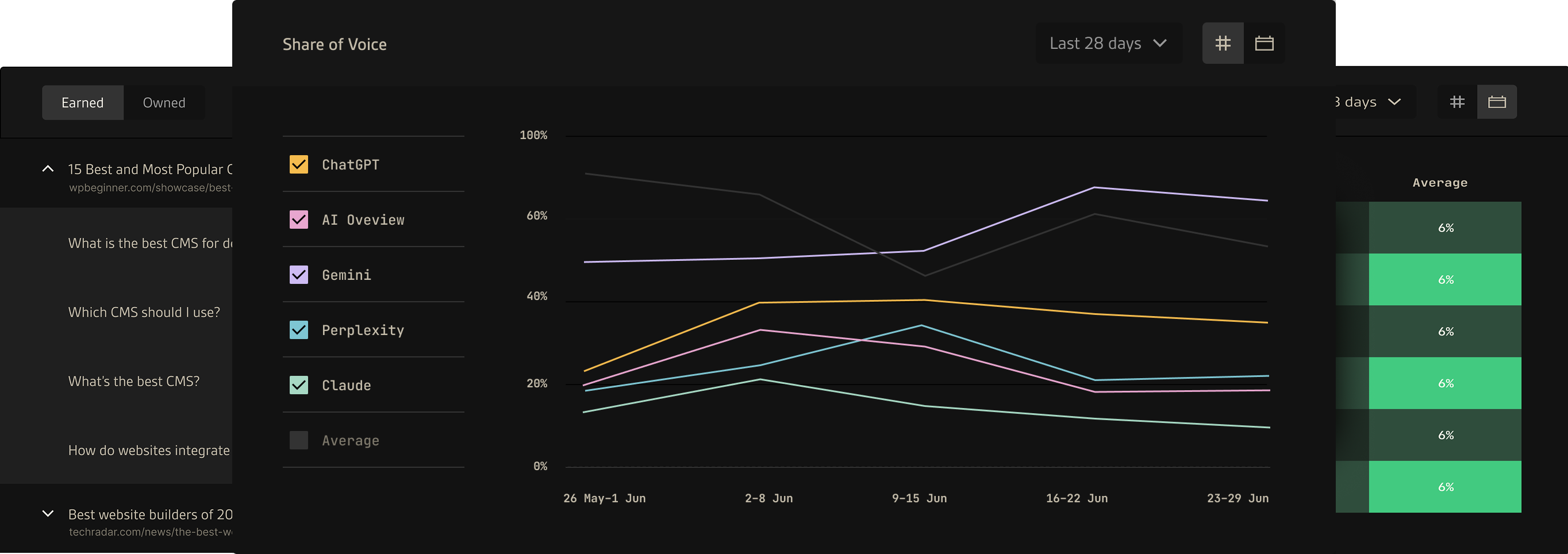Switch Share of Voice to calendar view
The height and width of the screenshot is (554, 1568).
point(1265,43)
